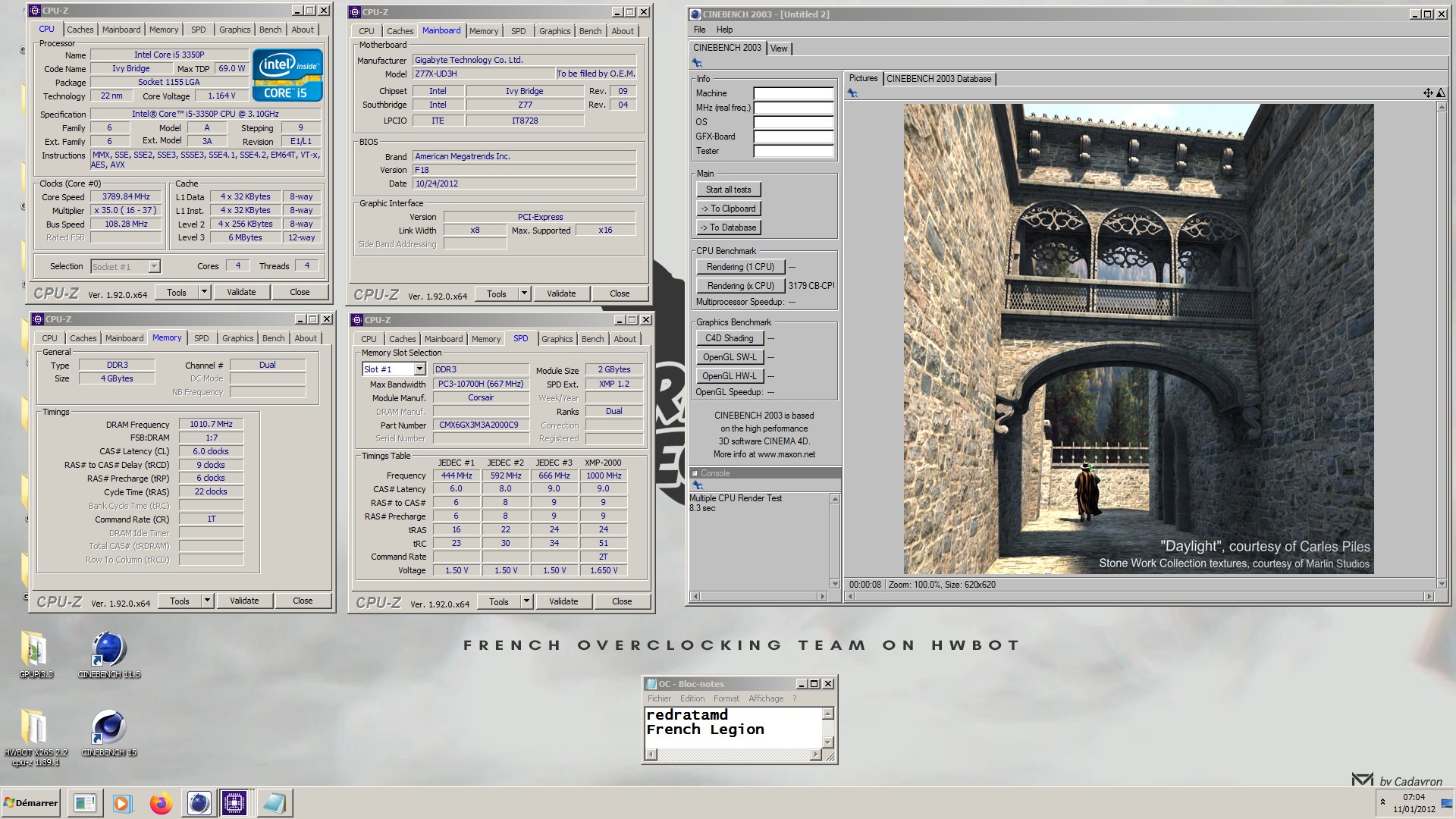Open the media player taskbar icon
This screenshot has width=1456, height=819.
click(x=122, y=803)
